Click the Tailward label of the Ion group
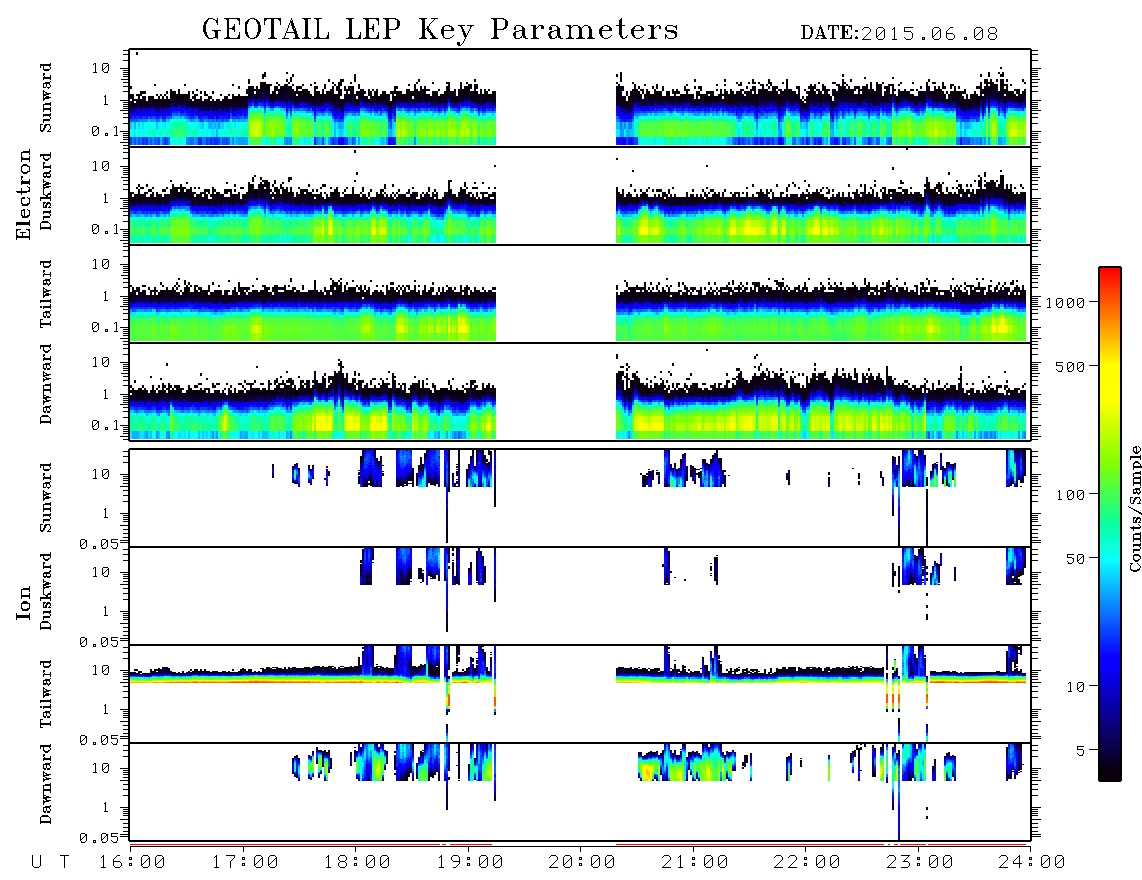1142x880 pixels. [x=46, y=694]
